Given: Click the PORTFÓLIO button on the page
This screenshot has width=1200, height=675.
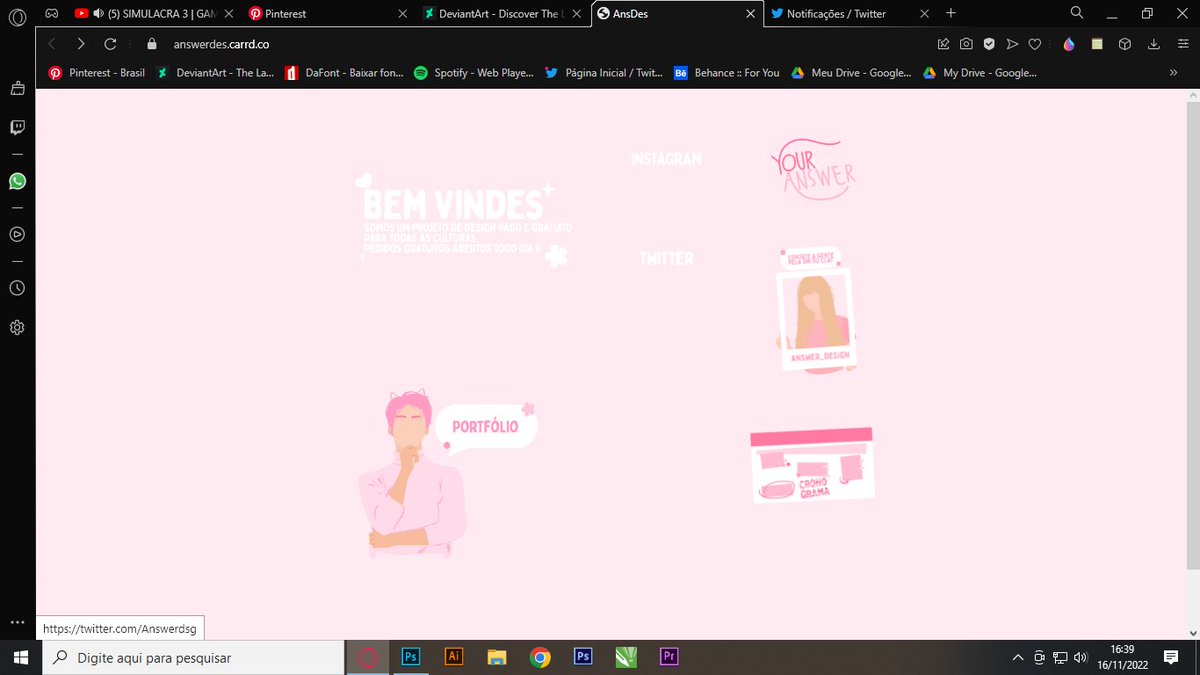Looking at the screenshot, I should pyautogui.click(x=485, y=426).
